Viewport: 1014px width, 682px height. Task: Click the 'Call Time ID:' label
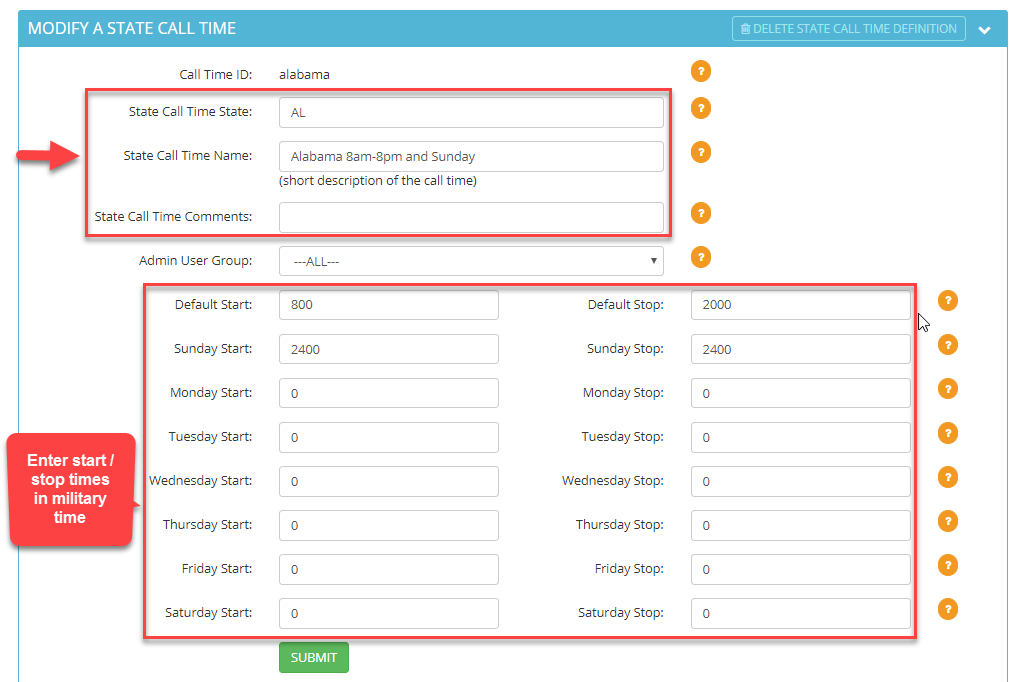(x=215, y=74)
